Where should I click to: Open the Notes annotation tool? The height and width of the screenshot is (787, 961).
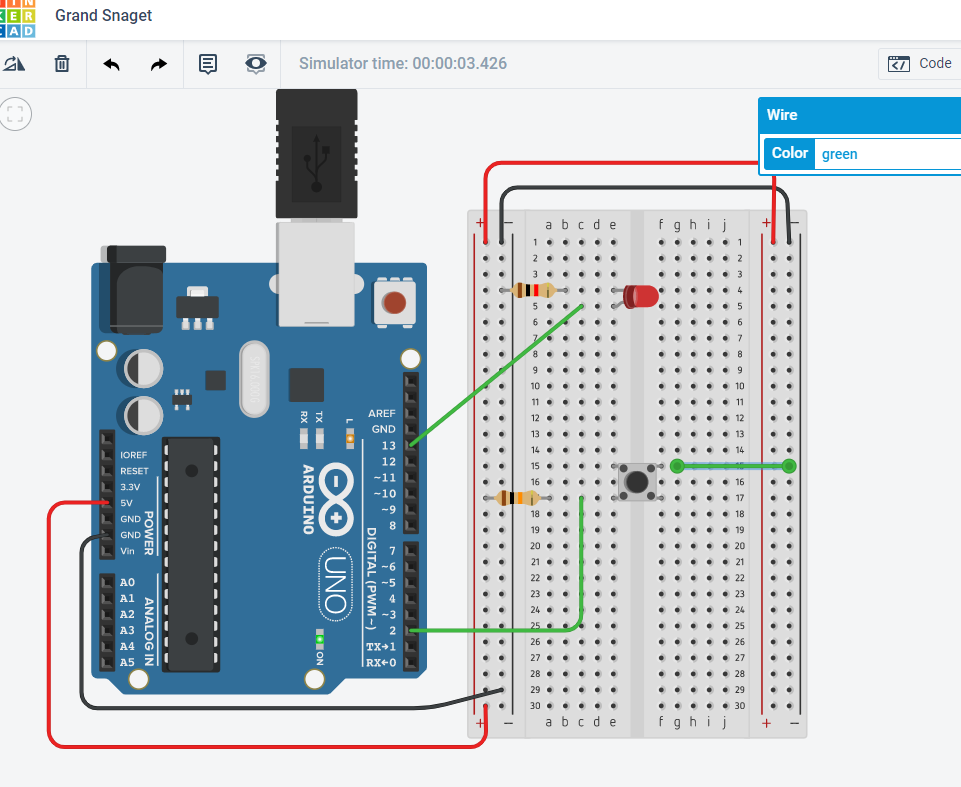(x=207, y=63)
